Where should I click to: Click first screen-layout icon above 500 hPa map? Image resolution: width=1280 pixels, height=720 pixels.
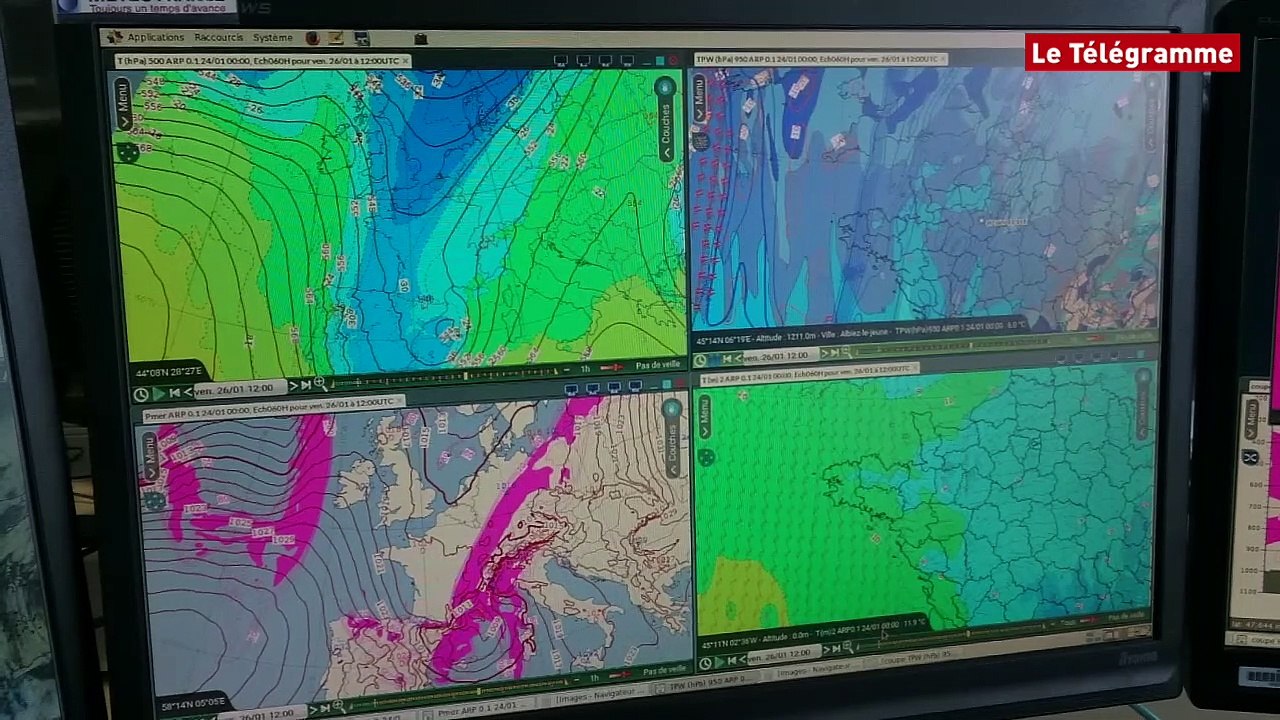(x=560, y=62)
